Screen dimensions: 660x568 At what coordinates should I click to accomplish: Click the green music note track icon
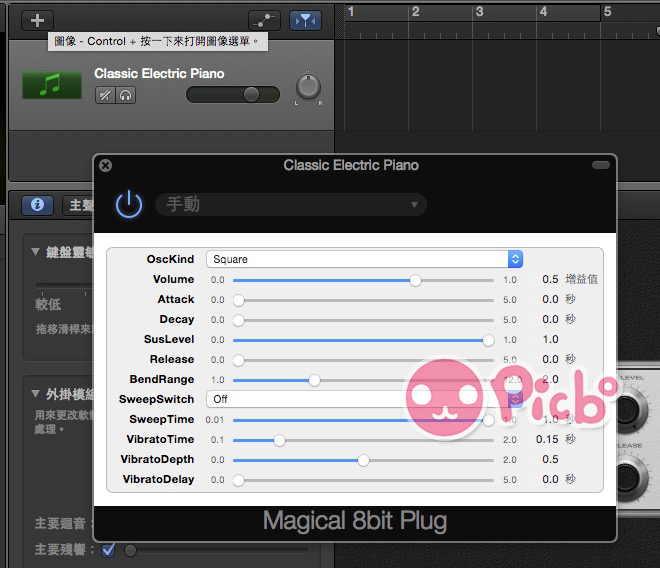point(52,85)
